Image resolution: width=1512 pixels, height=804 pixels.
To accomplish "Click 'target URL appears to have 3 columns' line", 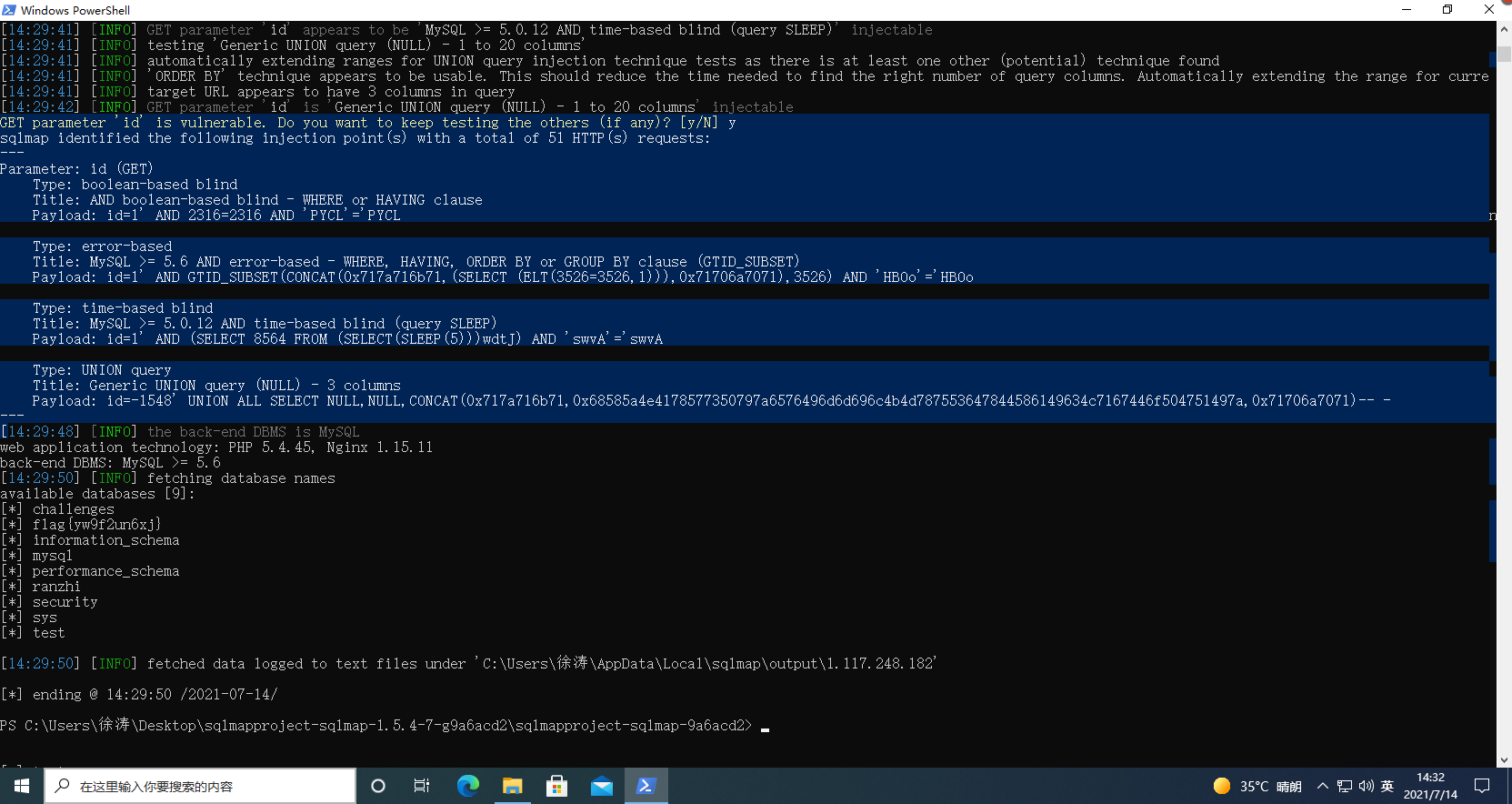I will point(258,92).
